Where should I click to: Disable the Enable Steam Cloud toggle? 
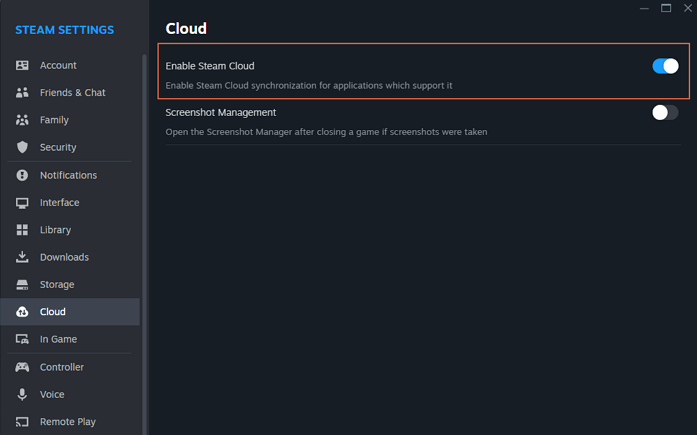(x=665, y=66)
